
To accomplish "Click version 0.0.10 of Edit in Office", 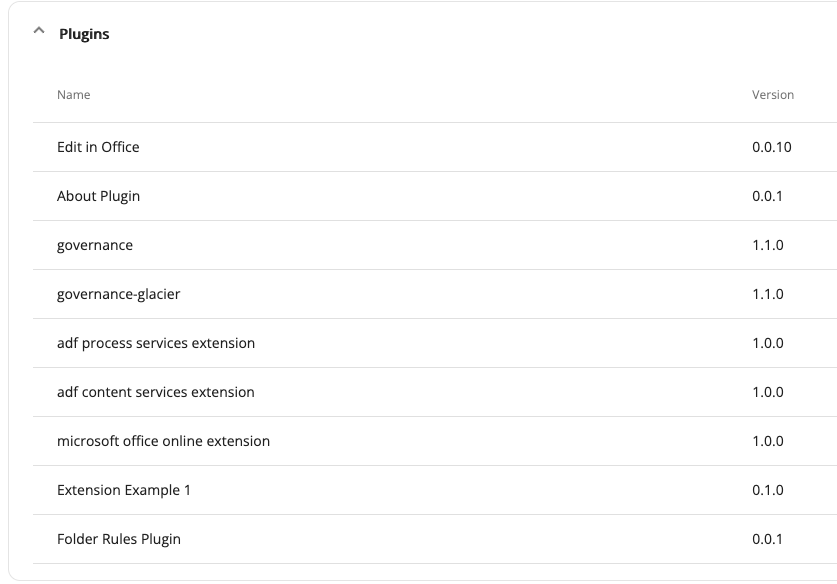I will [x=771, y=147].
